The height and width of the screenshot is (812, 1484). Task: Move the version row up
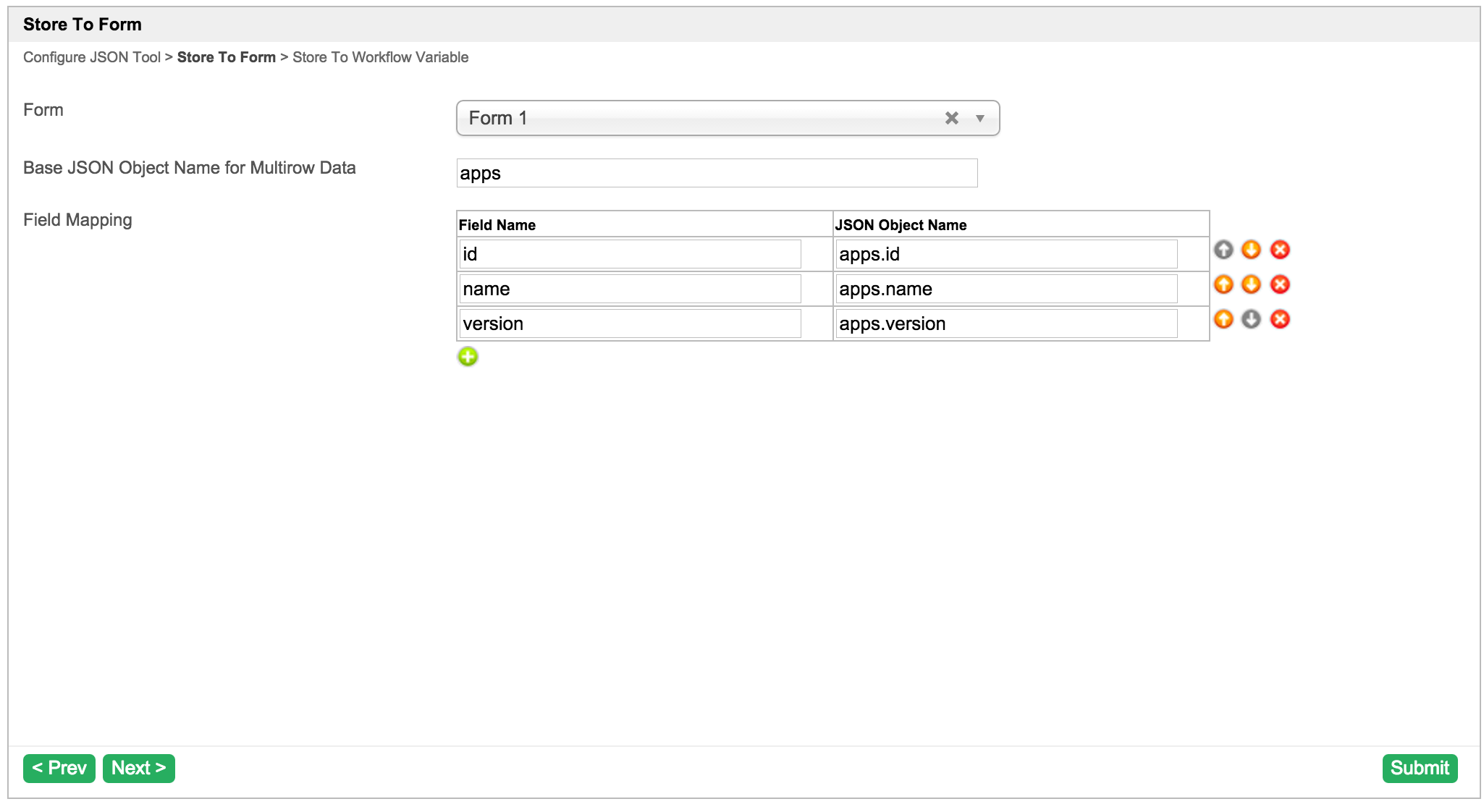coord(1223,319)
